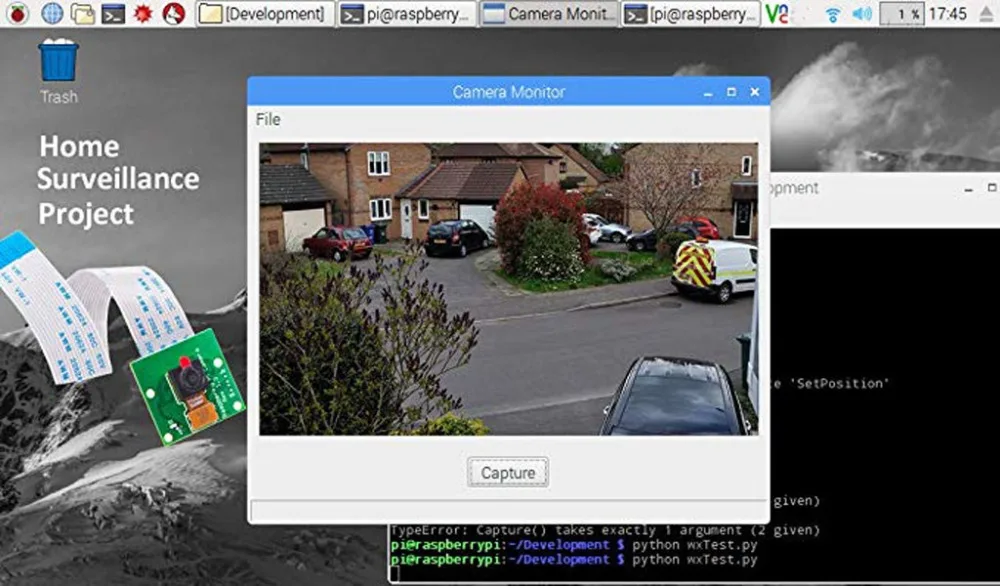This screenshot has width=1000, height=586.
Task: Close the Camera Monitor window
Action: click(755, 92)
